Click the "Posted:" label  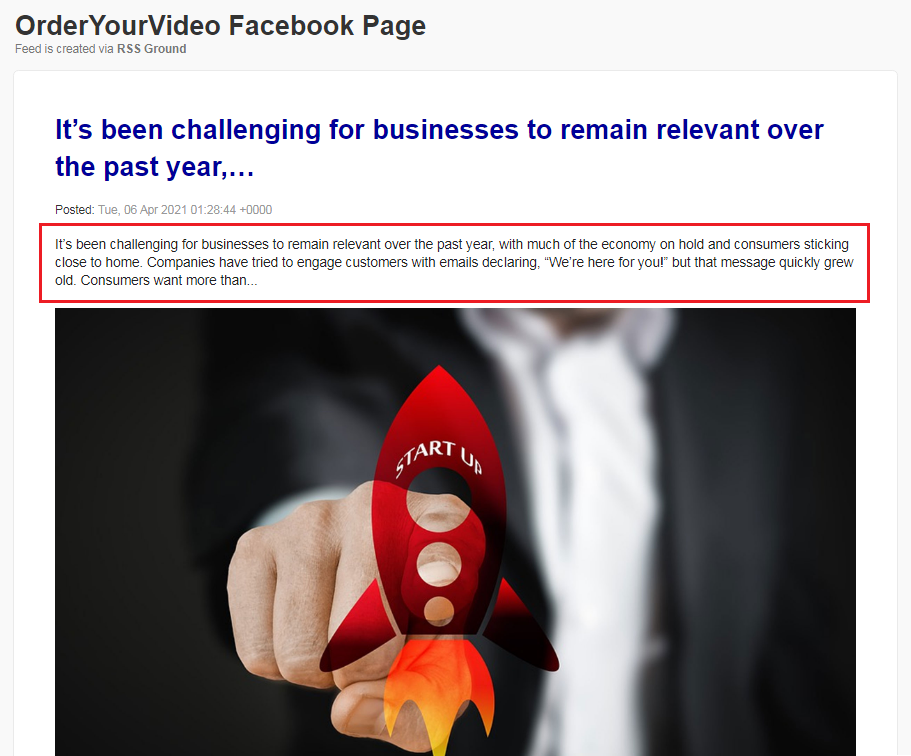pos(74,210)
